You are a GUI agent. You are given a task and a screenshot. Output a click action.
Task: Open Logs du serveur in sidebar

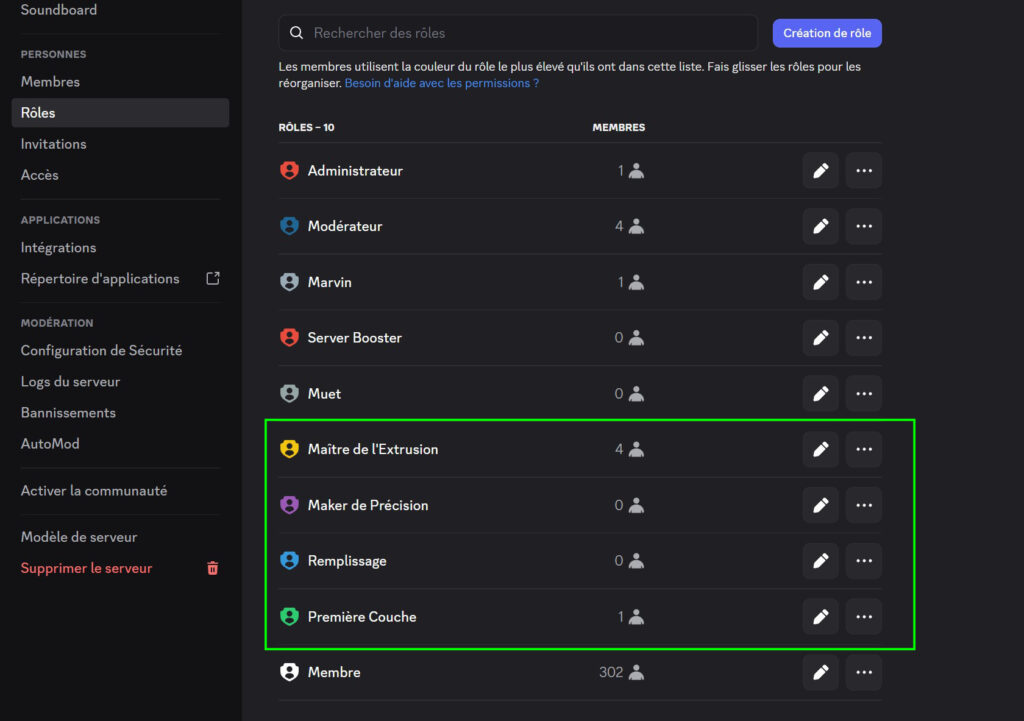tap(70, 382)
